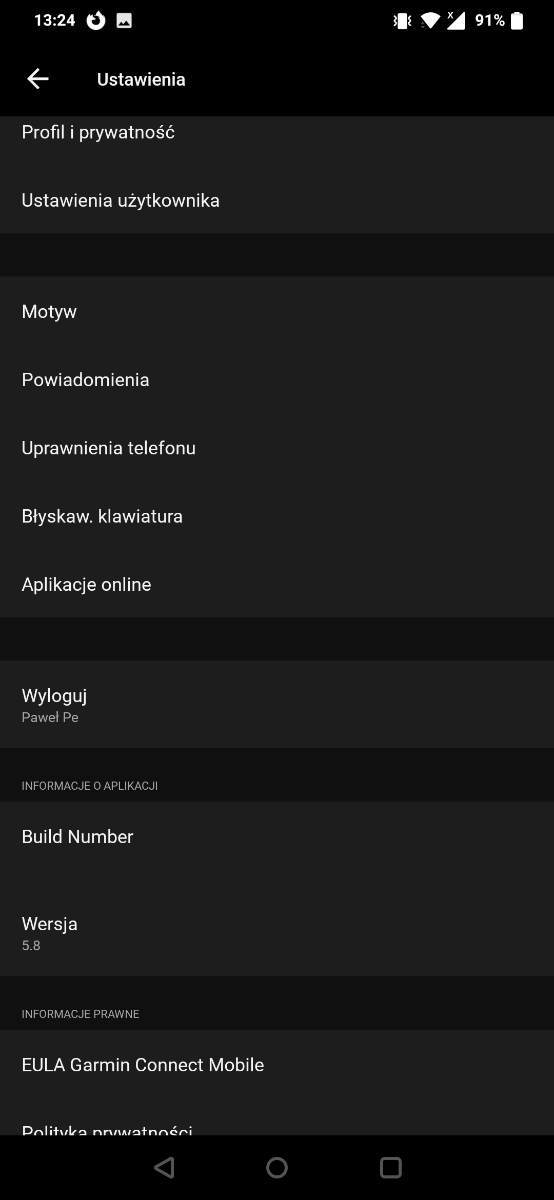The image size is (554, 1200).
Task: Tap the Wi-Fi status icon
Action: 430,20
